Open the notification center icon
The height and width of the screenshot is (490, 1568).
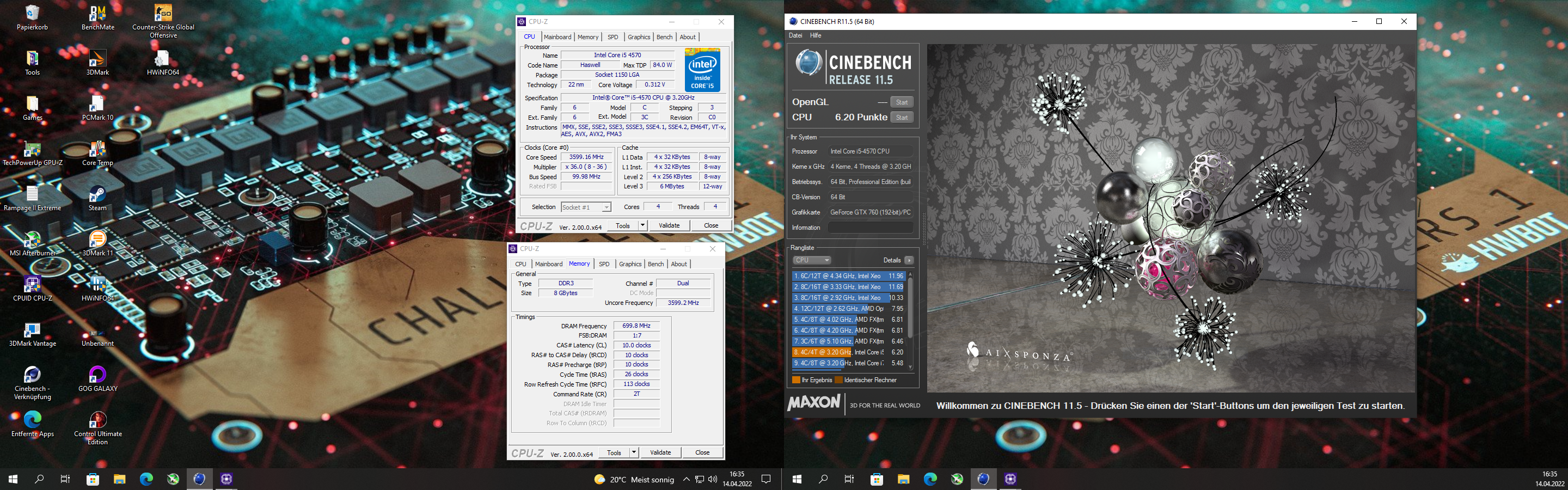coord(767,479)
